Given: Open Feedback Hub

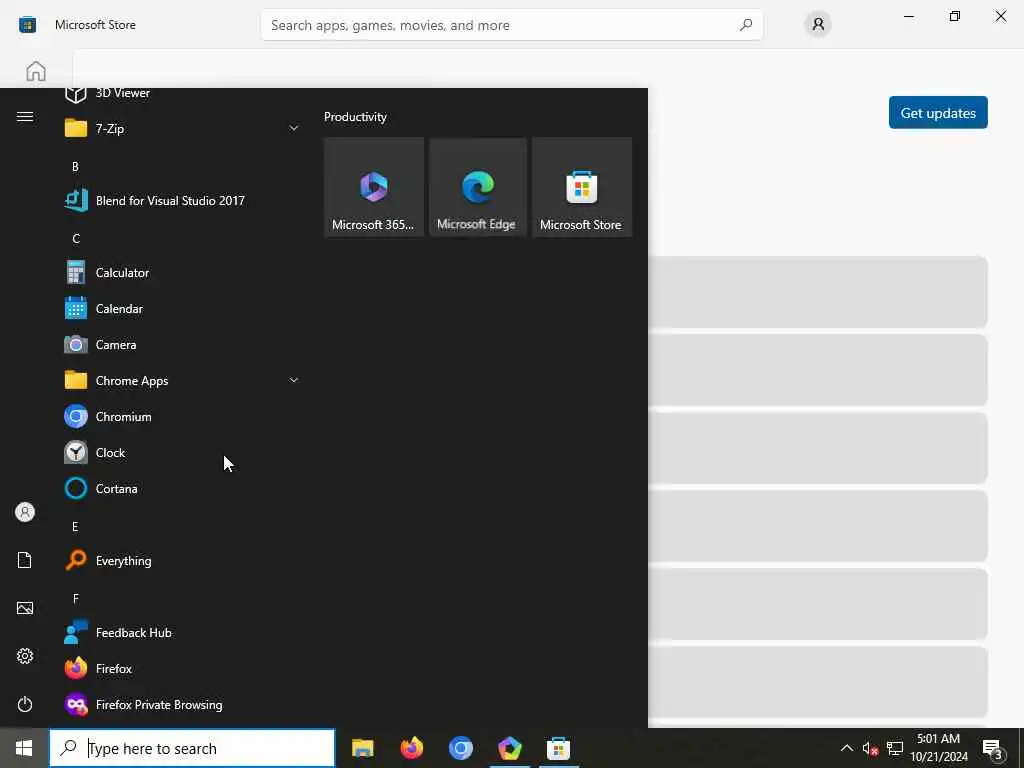Looking at the screenshot, I should tap(182, 632).
